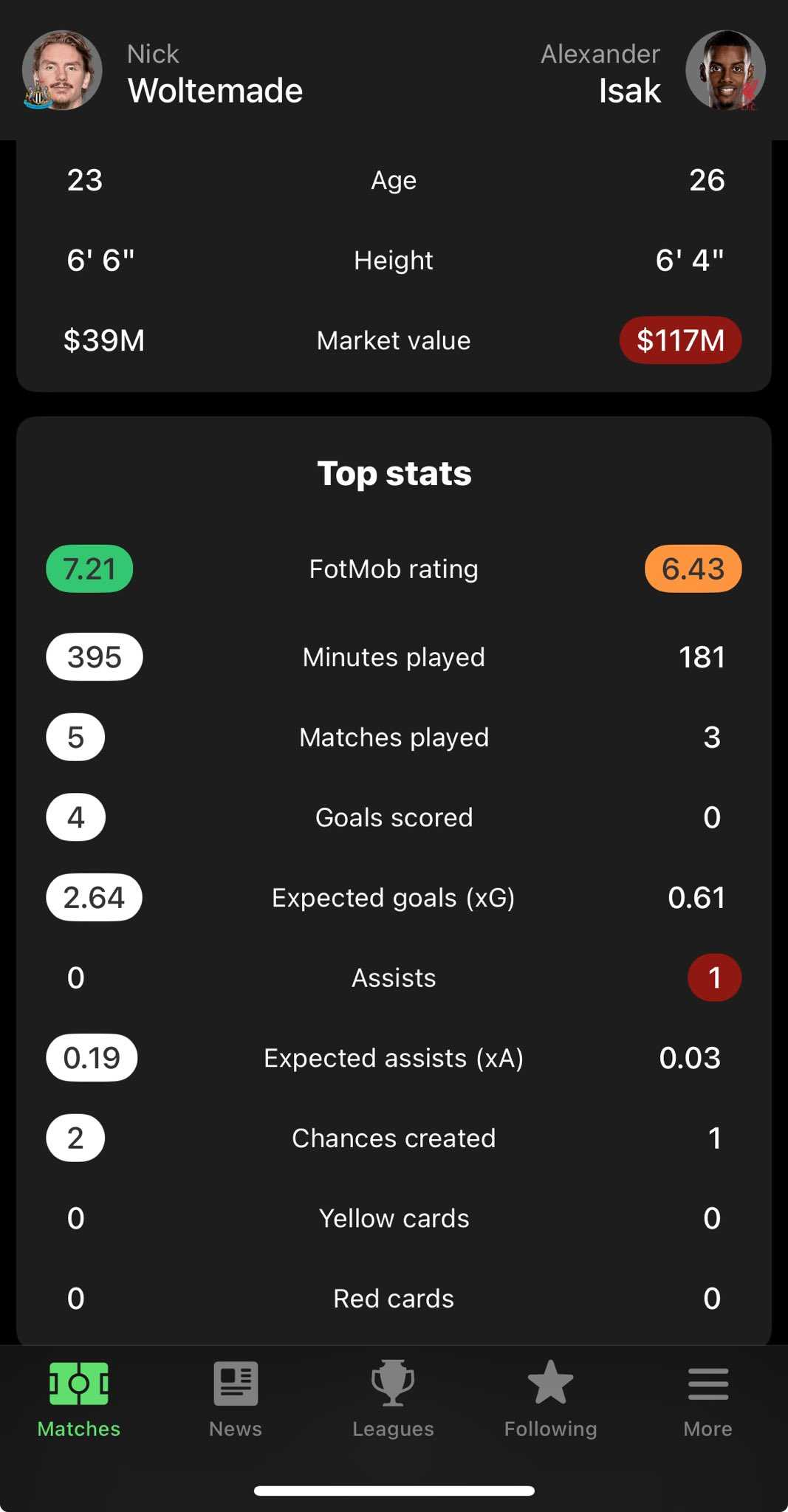The image size is (788, 1512).
Task: Tap the green 7.21 FotMob rating badge
Action: 89,568
